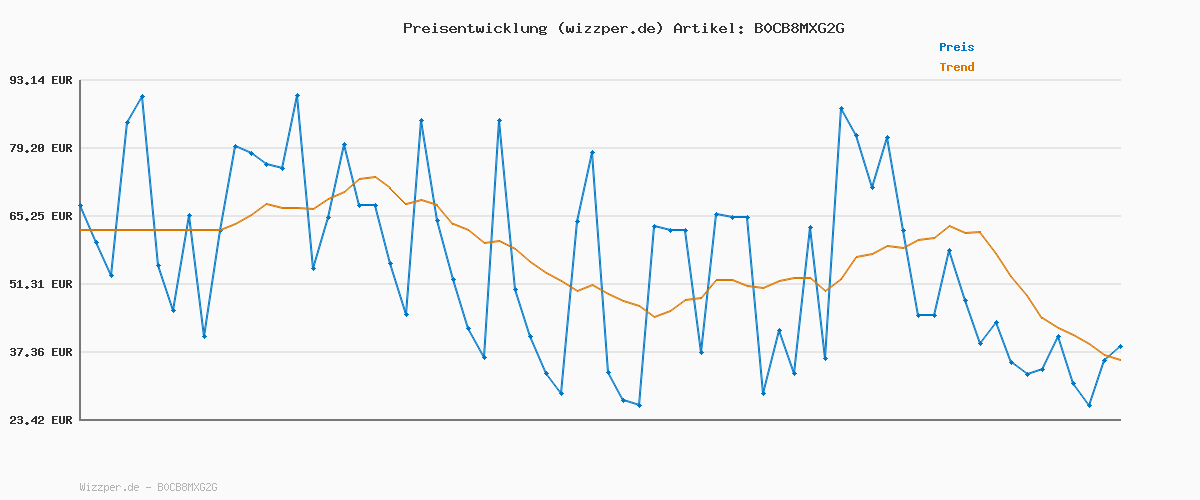The height and width of the screenshot is (500, 1200).
Task: Toggle the Trend legend label
Action: click(x=956, y=67)
